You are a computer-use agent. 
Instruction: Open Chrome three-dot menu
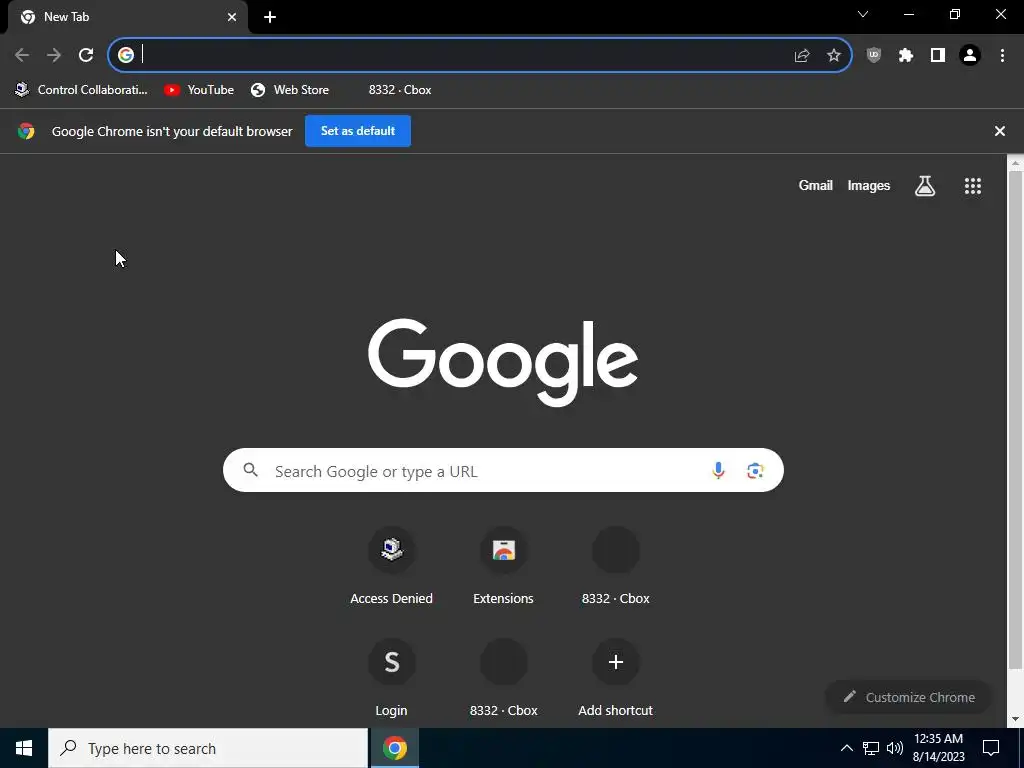(1002, 56)
